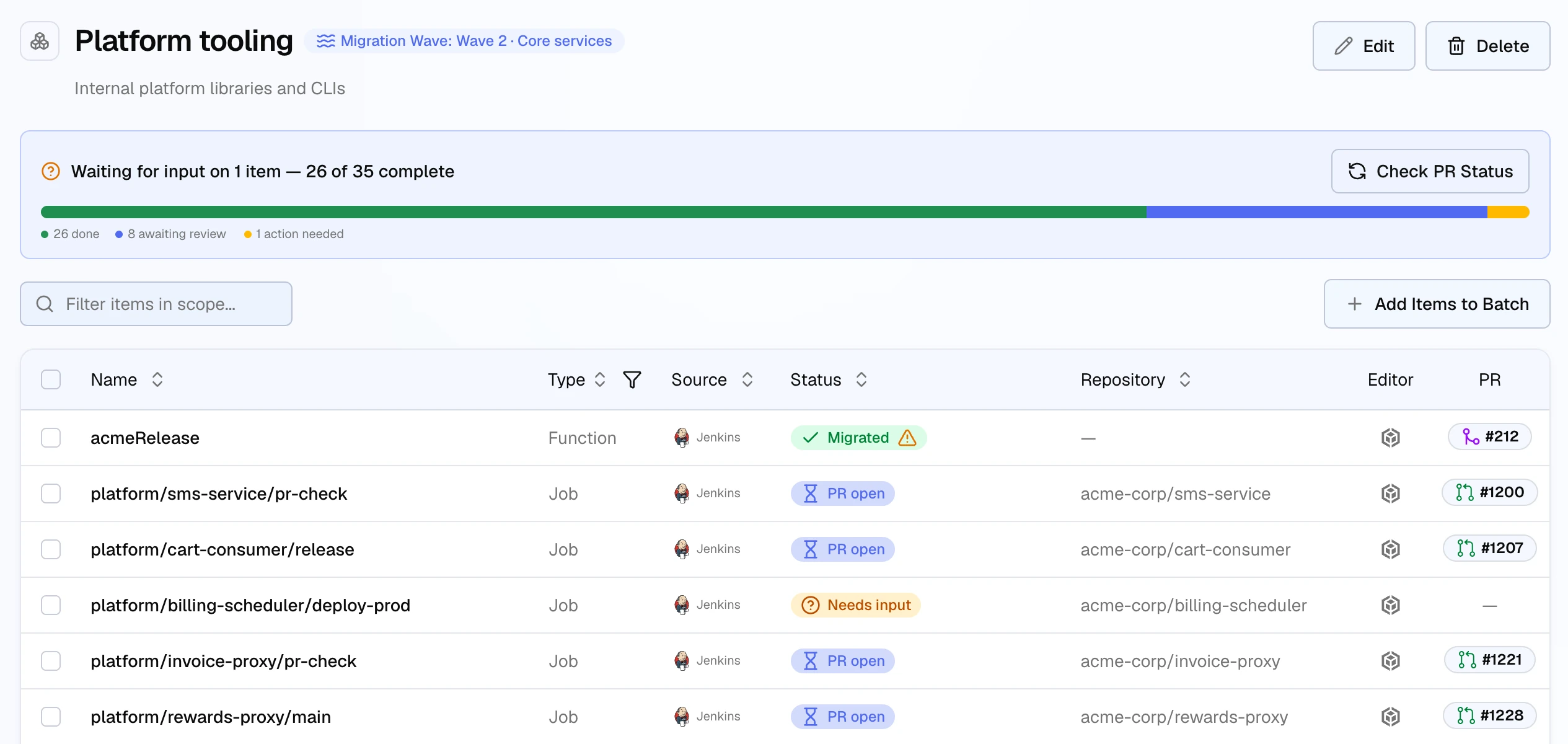This screenshot has height=744, width=1568.
Task: Sort by Status column
Action: 861,379
